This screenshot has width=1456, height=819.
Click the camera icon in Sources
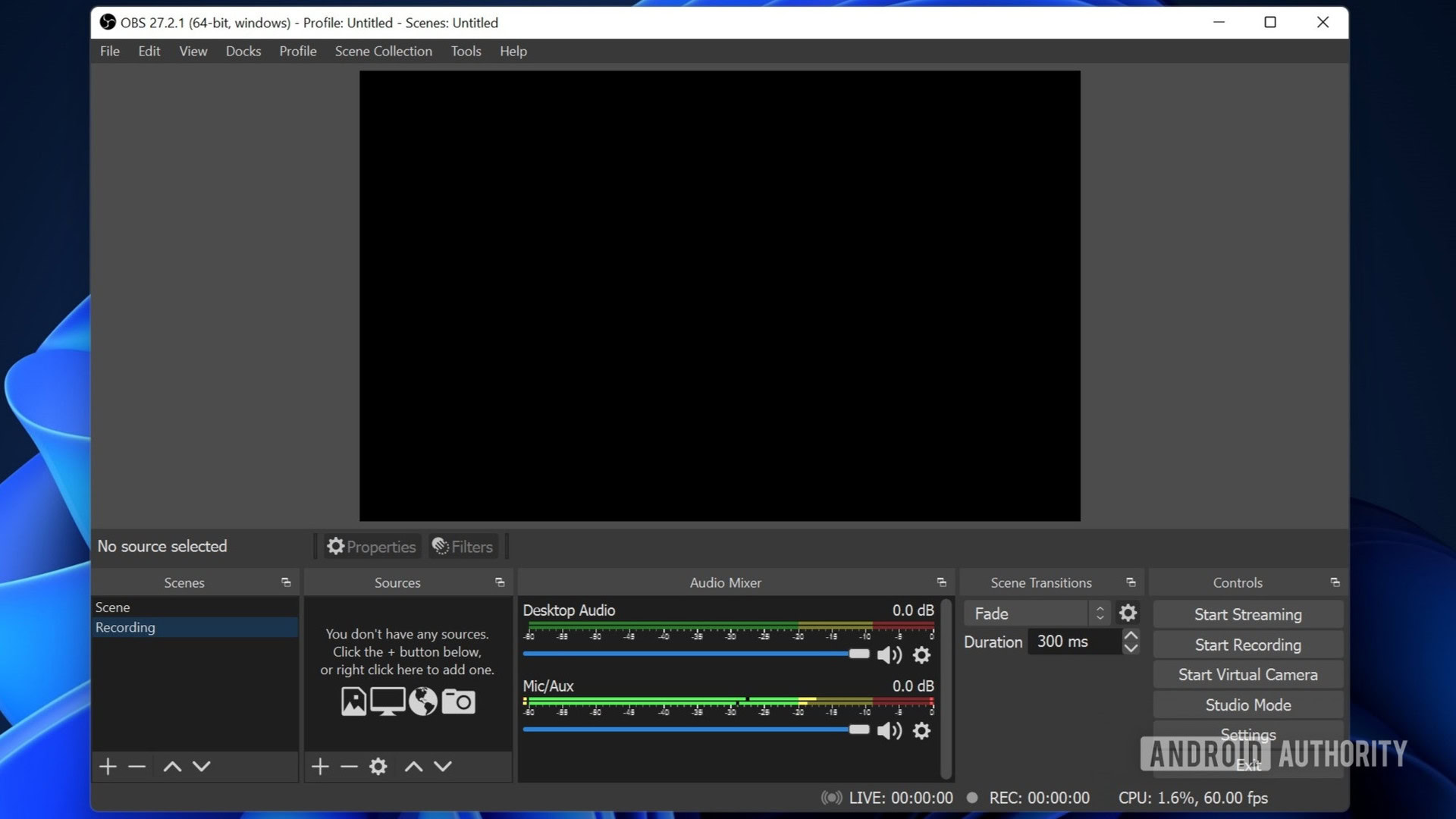[x=458, y=701]
